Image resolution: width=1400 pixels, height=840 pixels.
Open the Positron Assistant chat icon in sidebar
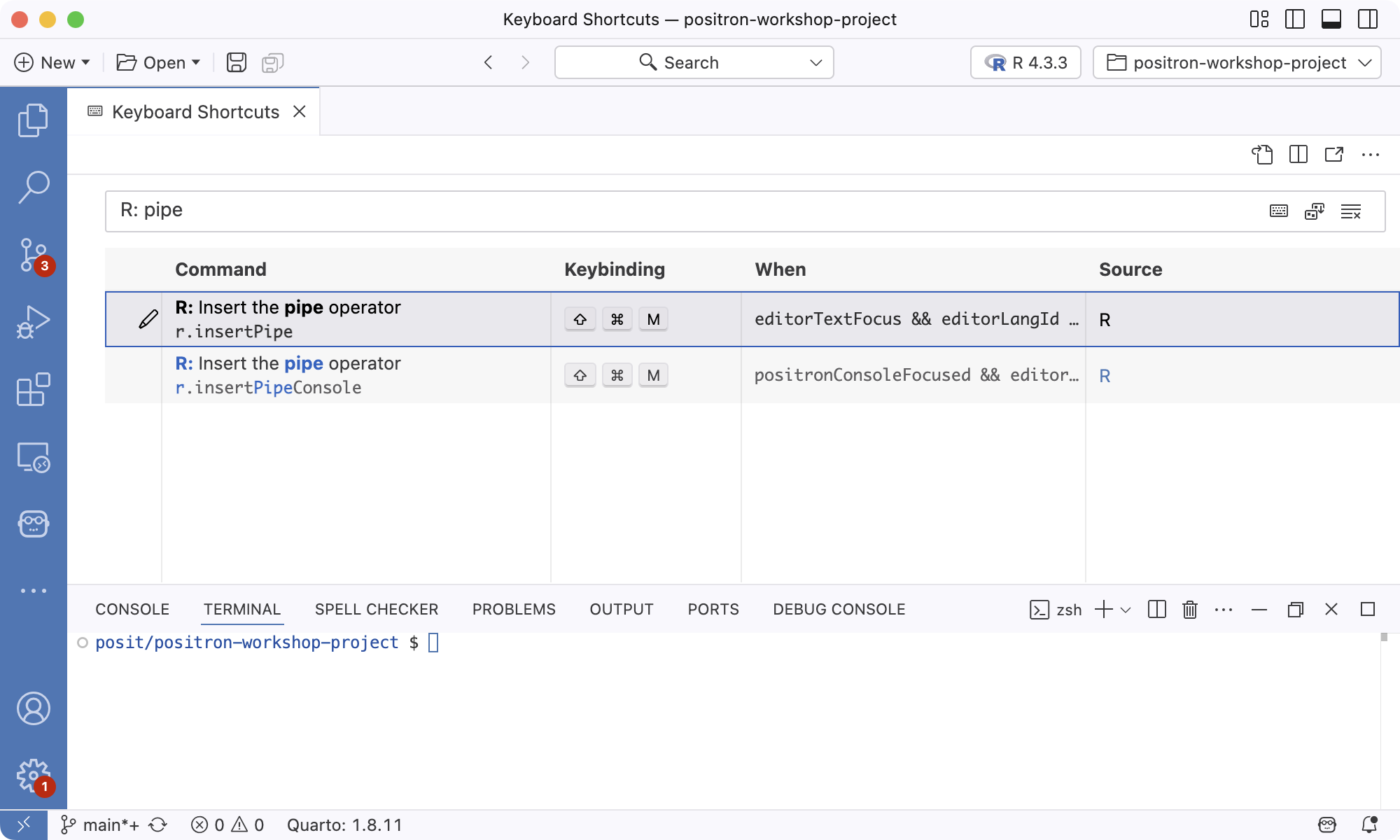tap(33, 524)
